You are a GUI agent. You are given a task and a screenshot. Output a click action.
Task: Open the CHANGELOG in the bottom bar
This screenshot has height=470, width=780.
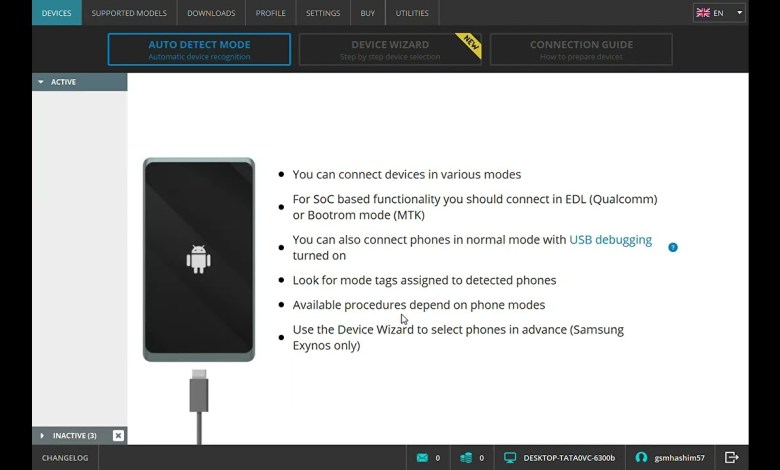[x=65, y=458]
